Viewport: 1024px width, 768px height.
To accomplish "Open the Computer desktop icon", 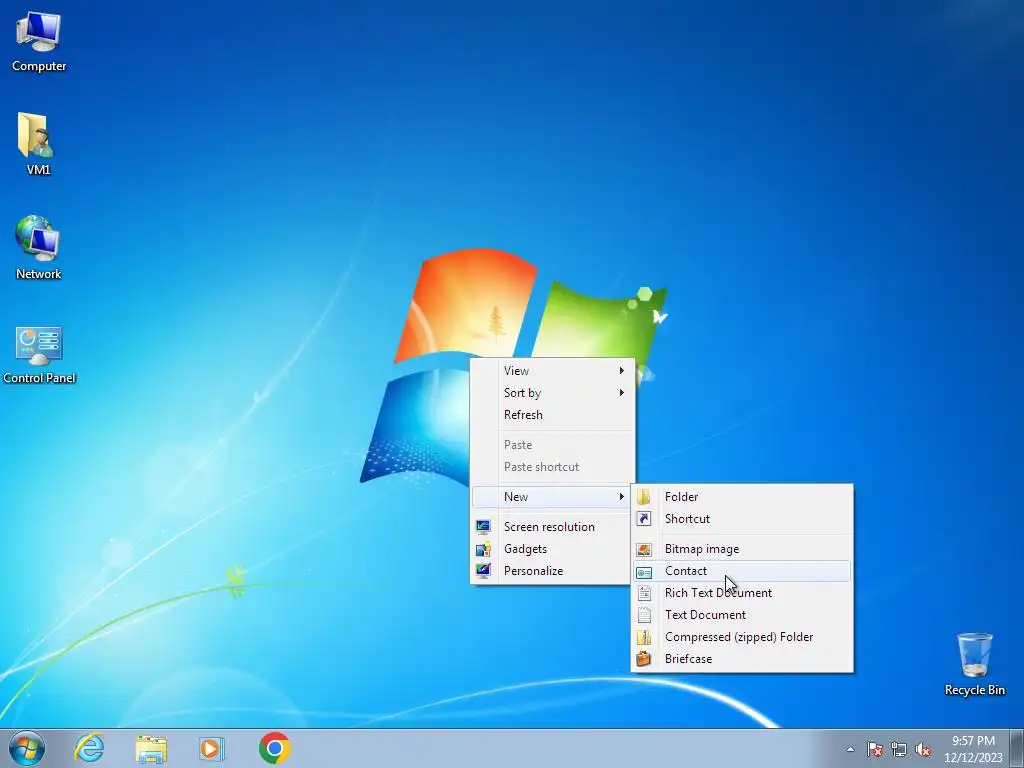I will pos(39,42).
